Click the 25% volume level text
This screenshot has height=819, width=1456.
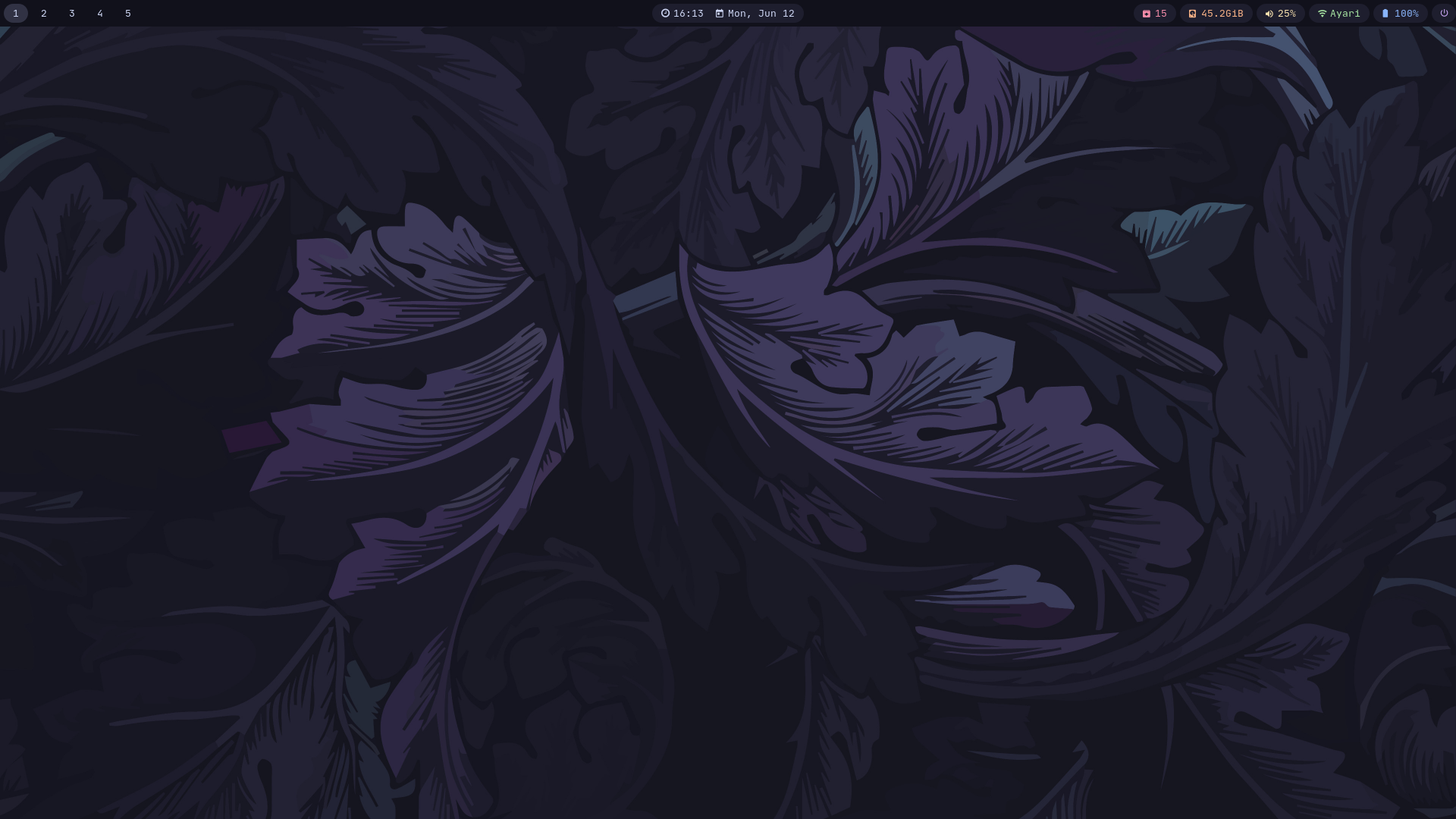1286,14
